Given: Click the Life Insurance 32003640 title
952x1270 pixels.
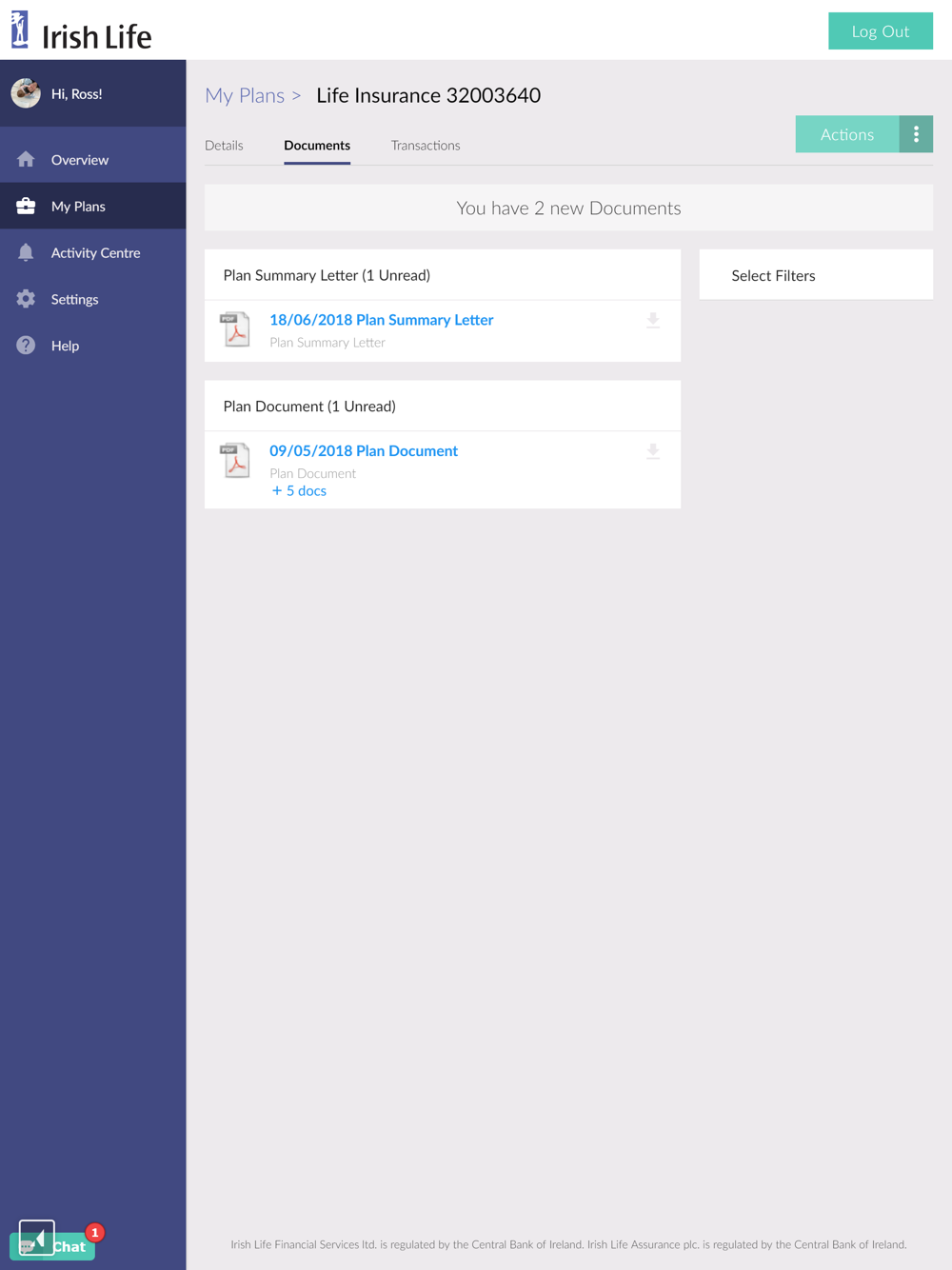Looking at the screenshot, I should click(x=428, y=95).
